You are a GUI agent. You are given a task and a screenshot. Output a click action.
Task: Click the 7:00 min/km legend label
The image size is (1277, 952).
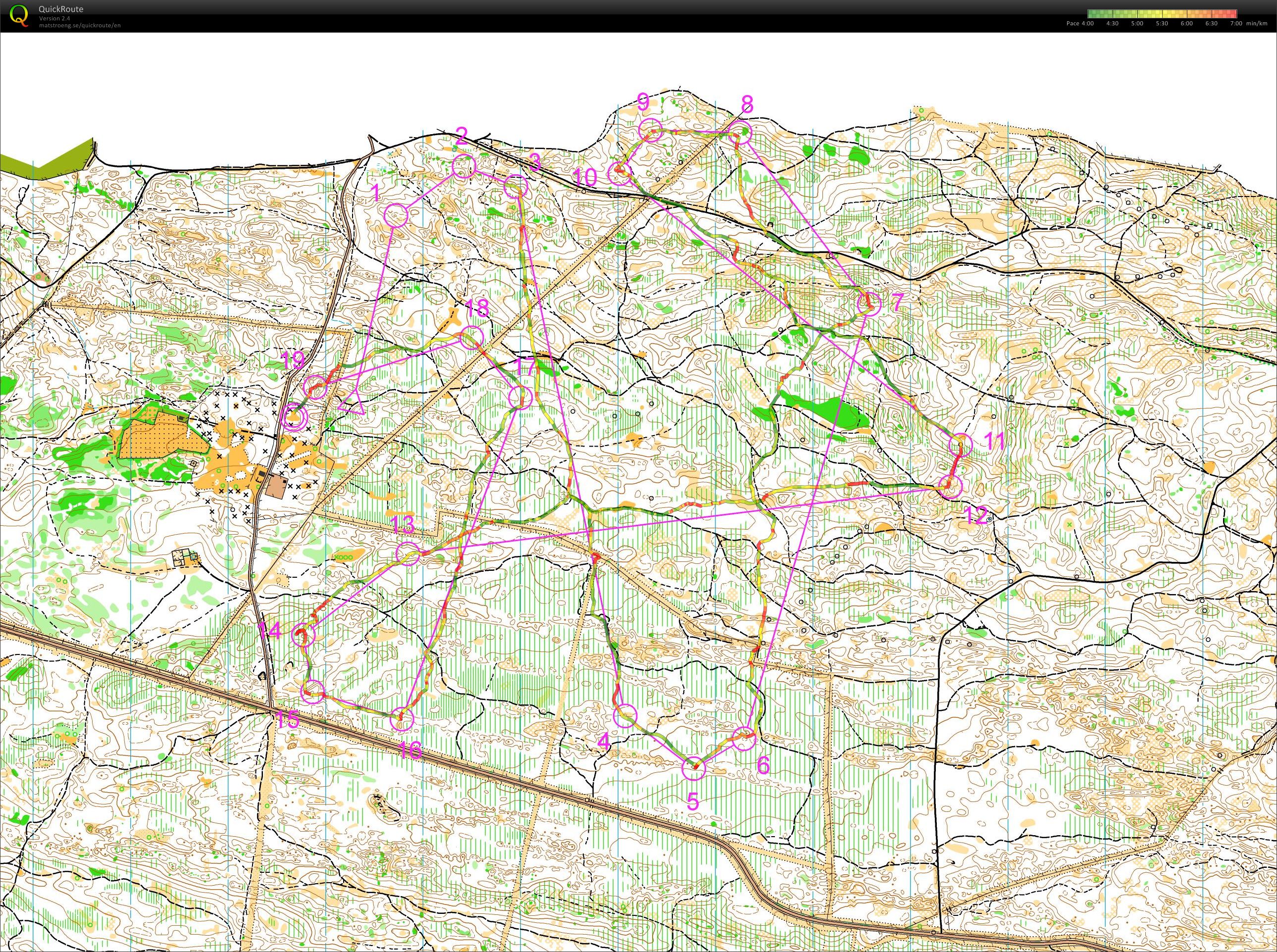point(1248,24)
